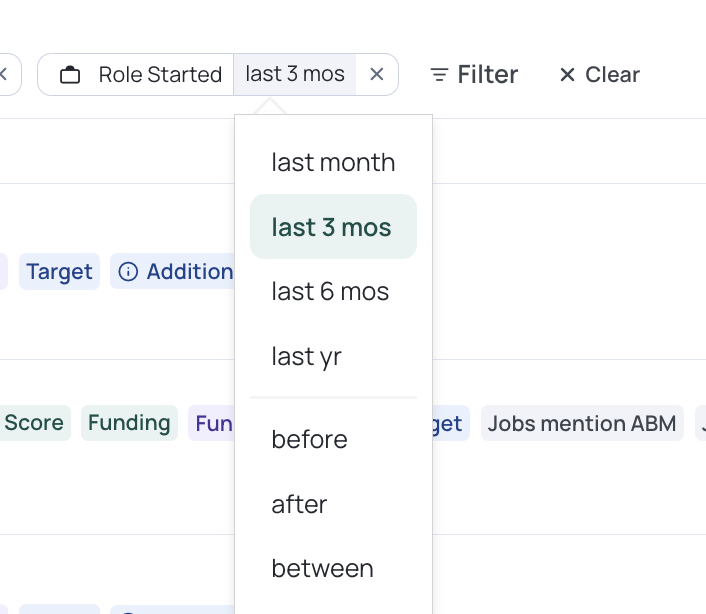The height and width of the screenshot is (614, 706).
Task: Click the Funding tag
Action: click(x=129, y=423)
